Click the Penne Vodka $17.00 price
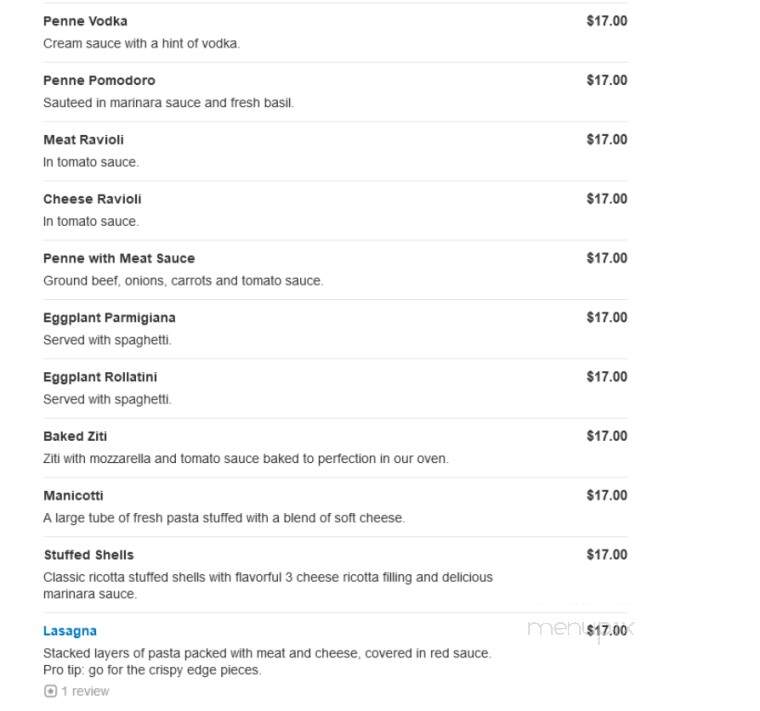 point(607,21)
